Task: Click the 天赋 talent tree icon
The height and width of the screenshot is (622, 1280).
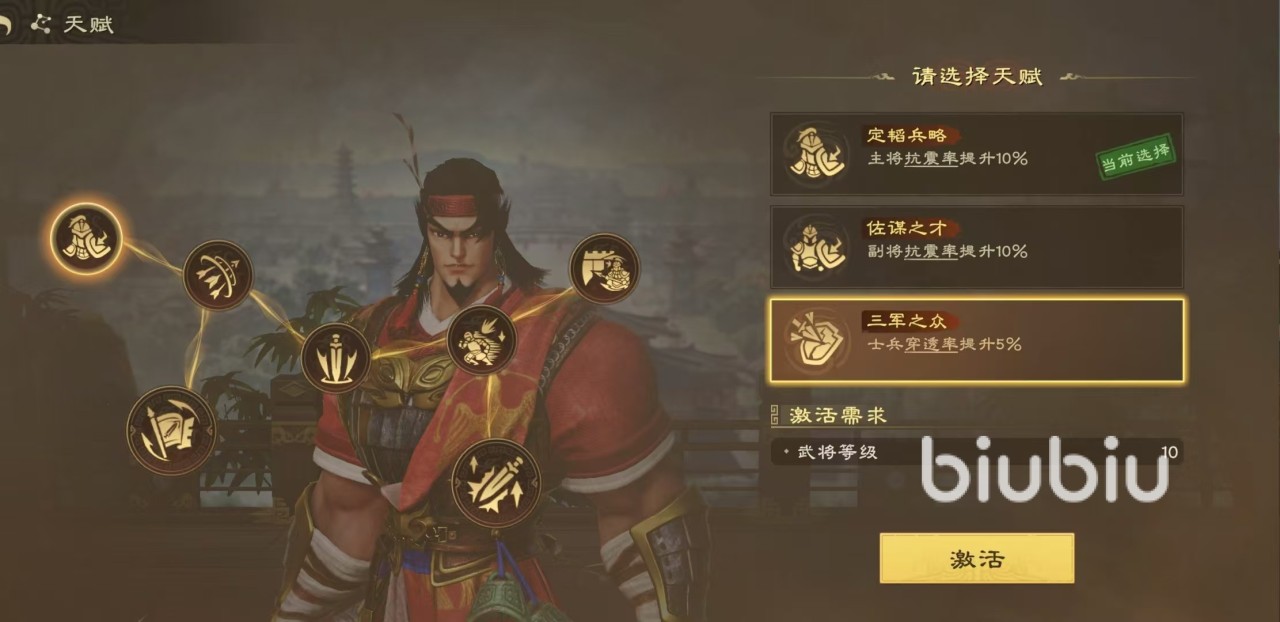Action: click(41, 24)
